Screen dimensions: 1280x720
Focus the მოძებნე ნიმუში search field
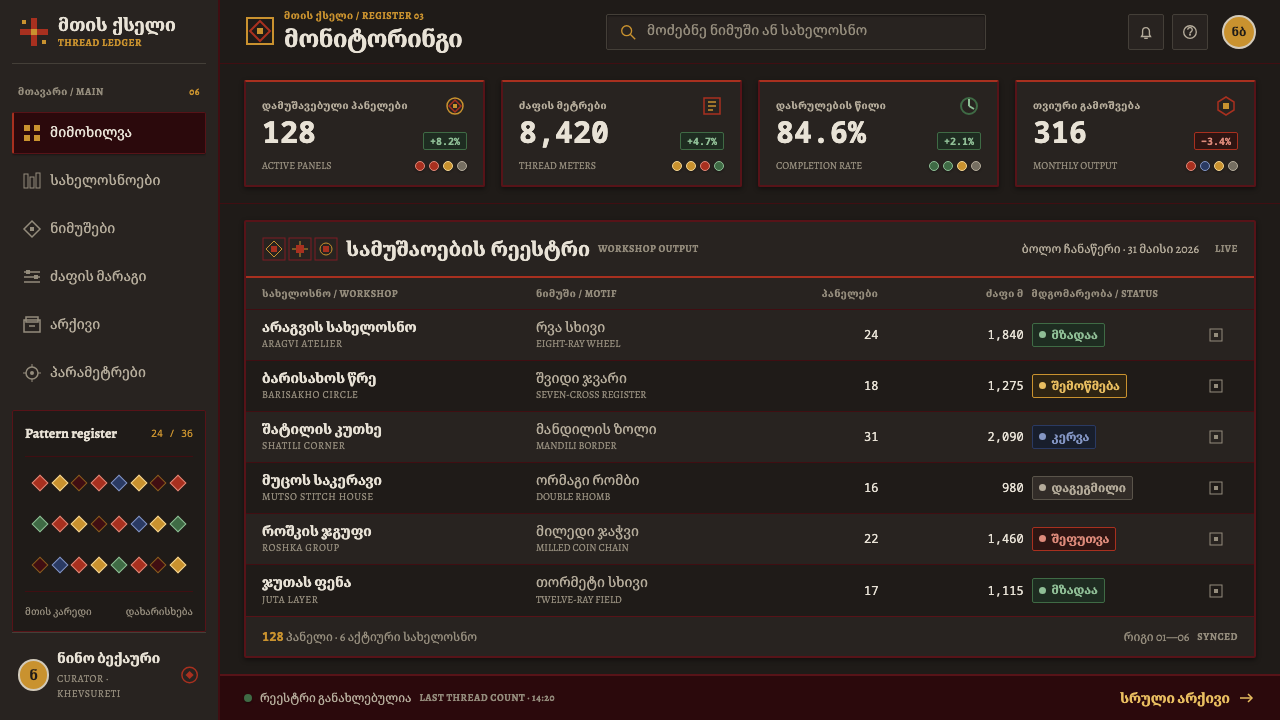(796, 32)
